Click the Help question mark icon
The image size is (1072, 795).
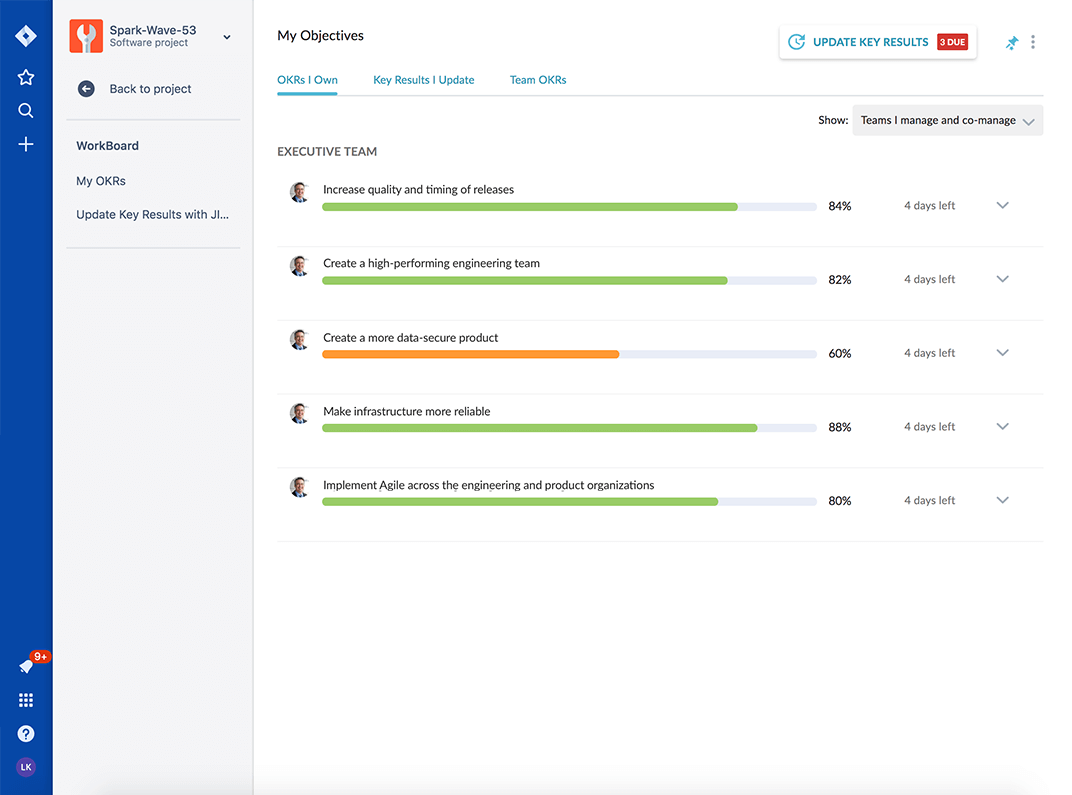pos(25,733)
